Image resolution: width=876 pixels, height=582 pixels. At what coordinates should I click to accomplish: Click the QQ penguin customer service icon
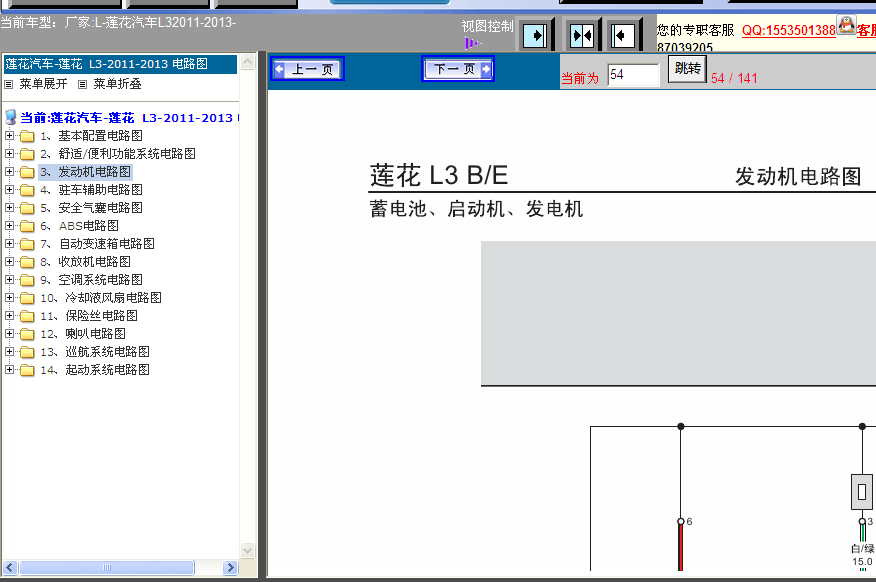pos(846,25)
